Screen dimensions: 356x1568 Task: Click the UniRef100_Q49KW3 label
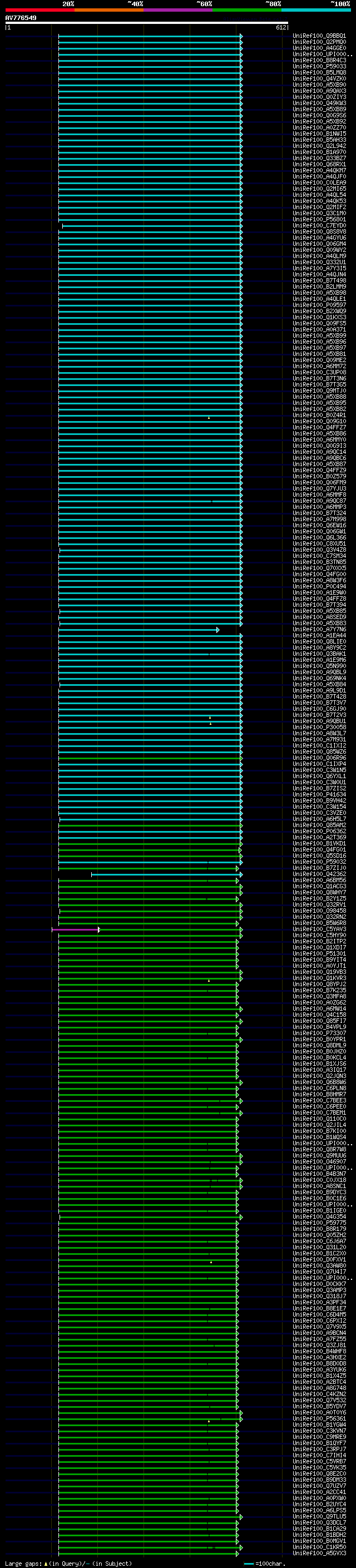319,103
